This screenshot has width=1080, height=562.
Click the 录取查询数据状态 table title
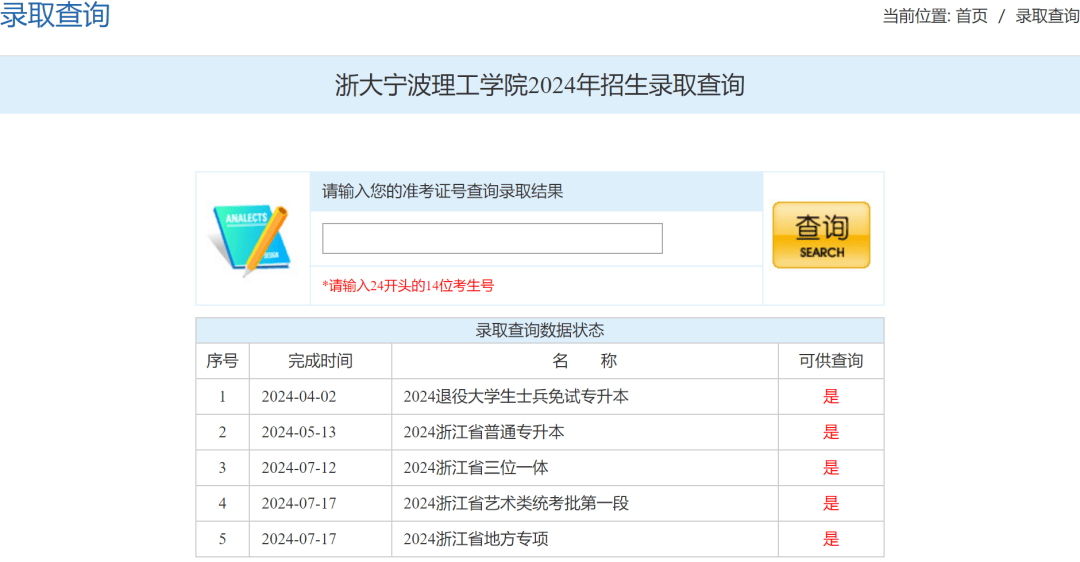pyautogui.click(x=539, y=331)
